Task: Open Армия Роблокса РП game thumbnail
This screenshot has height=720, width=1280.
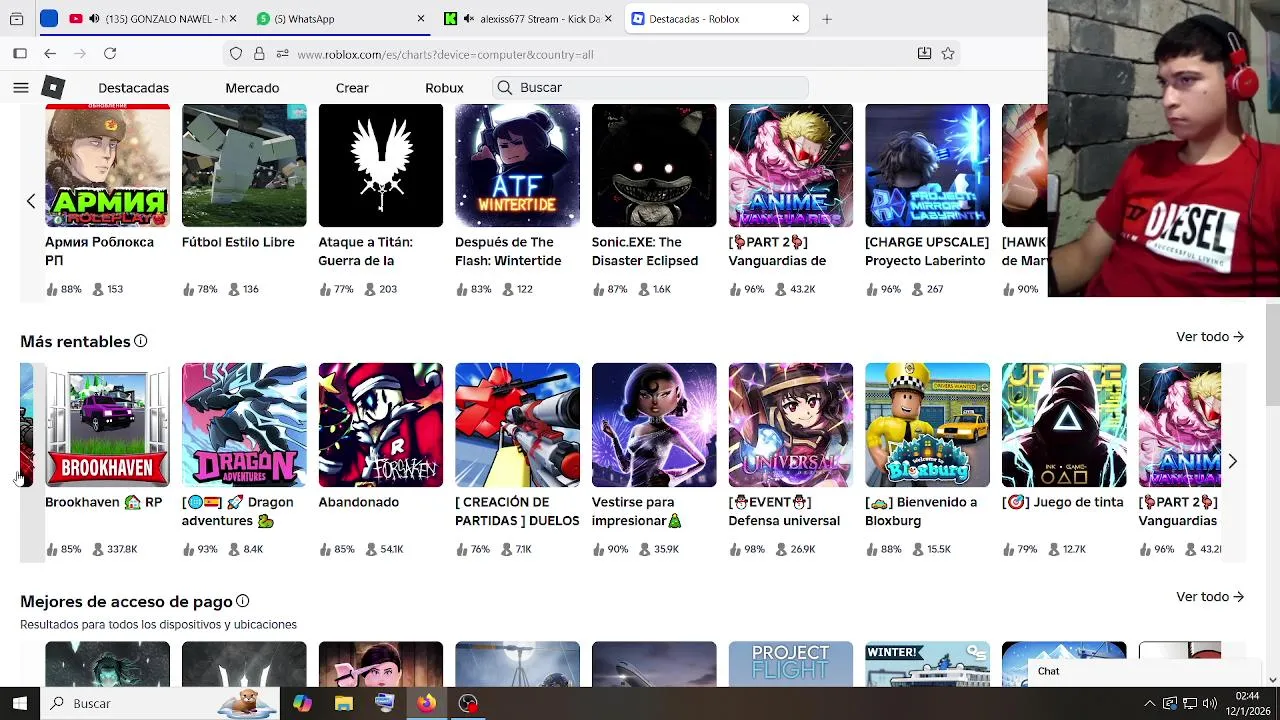Action: click(107, 165)
